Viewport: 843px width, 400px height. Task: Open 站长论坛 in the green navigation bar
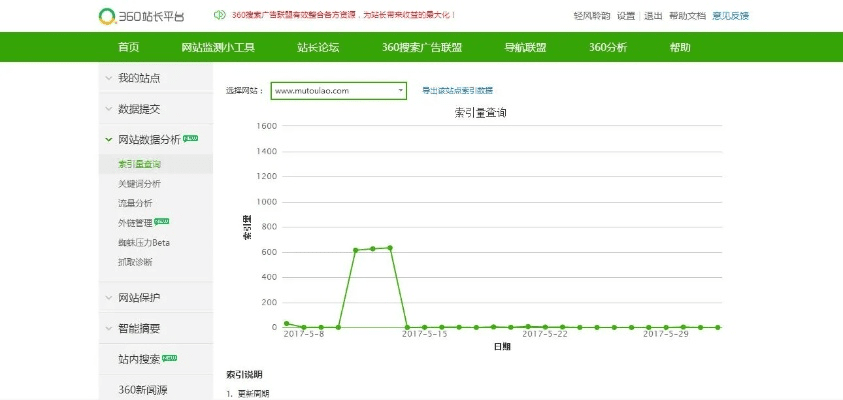point(318,47)
